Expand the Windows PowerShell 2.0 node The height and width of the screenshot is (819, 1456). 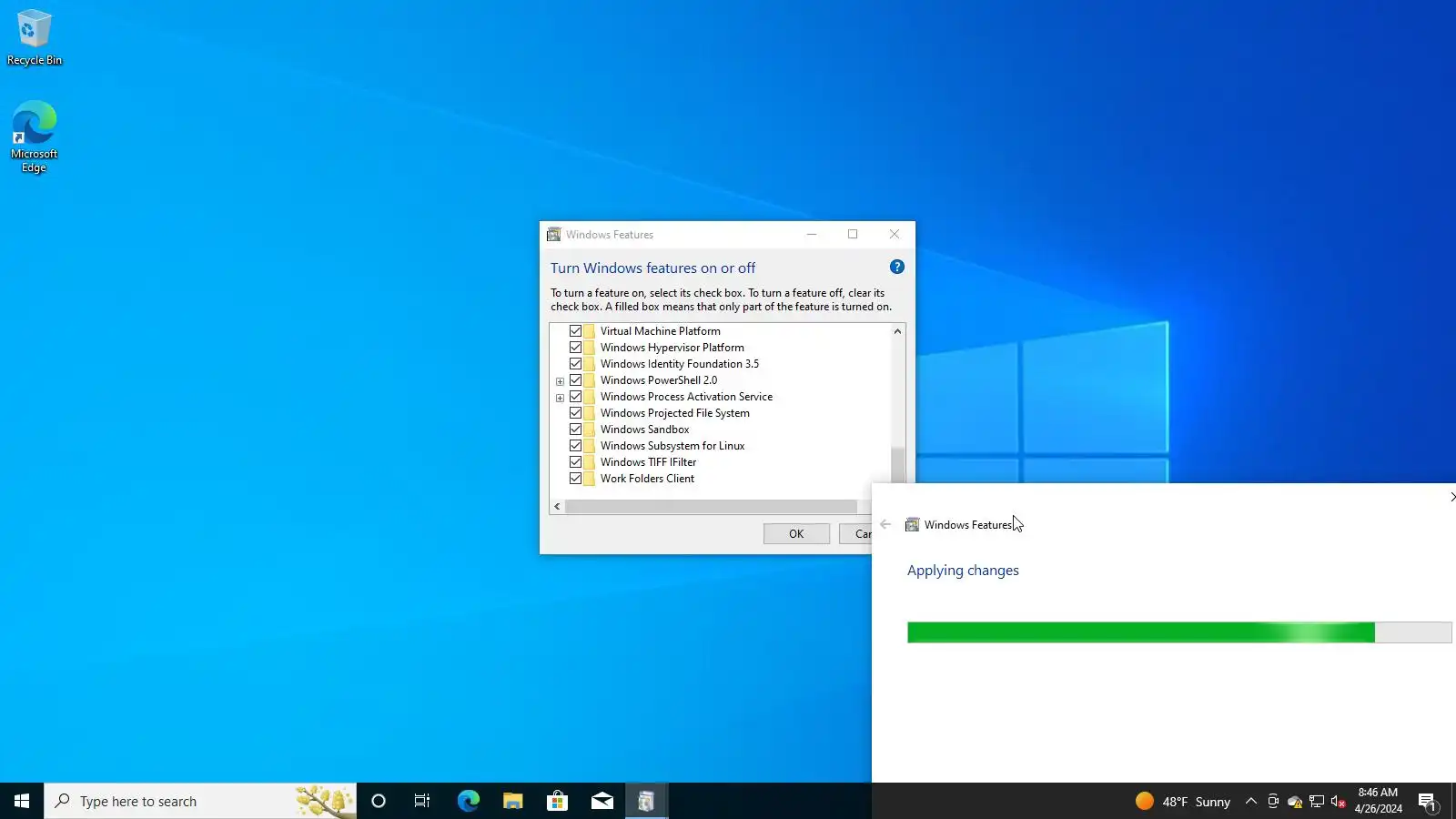[560, 381]
